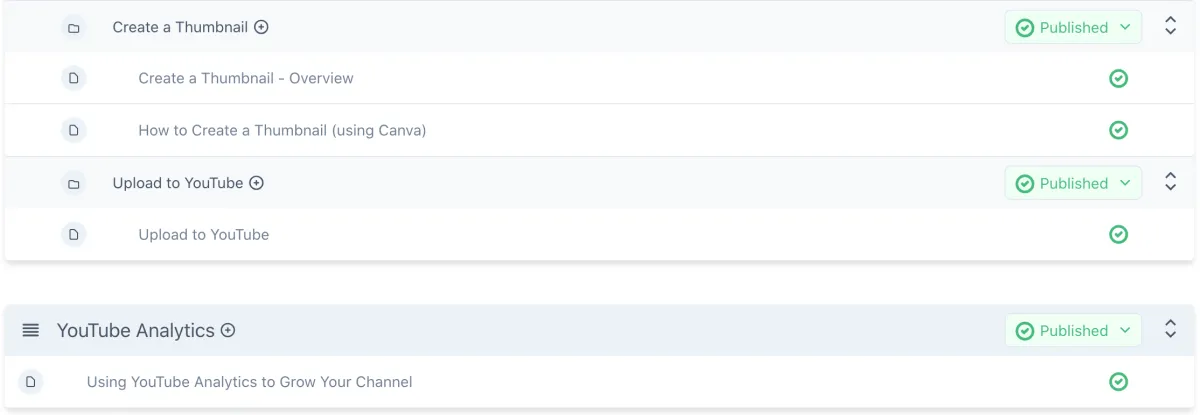Toggle published checkmark on Upload to YouTube lesson
1200x415 pixels.
point(1119,234)
